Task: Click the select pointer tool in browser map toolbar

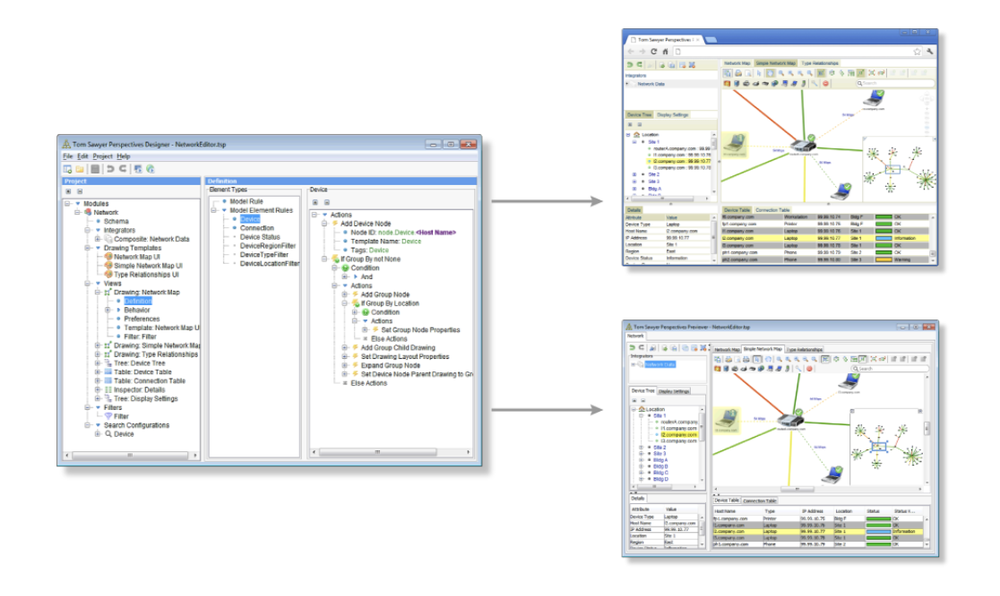Action: tap(759, 73)
